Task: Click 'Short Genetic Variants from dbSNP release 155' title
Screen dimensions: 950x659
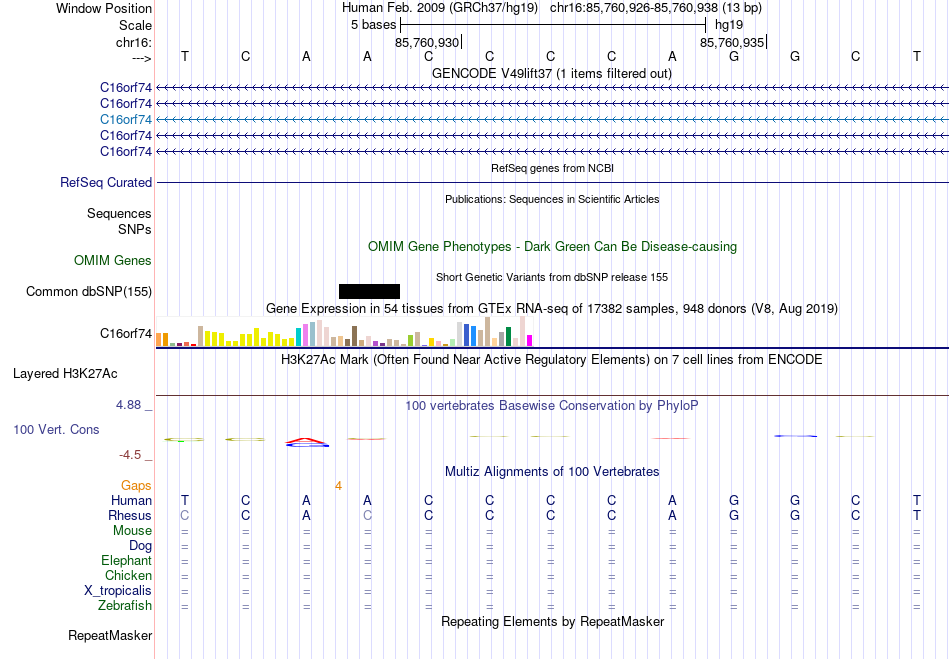Action: click(x=552, y=277)
